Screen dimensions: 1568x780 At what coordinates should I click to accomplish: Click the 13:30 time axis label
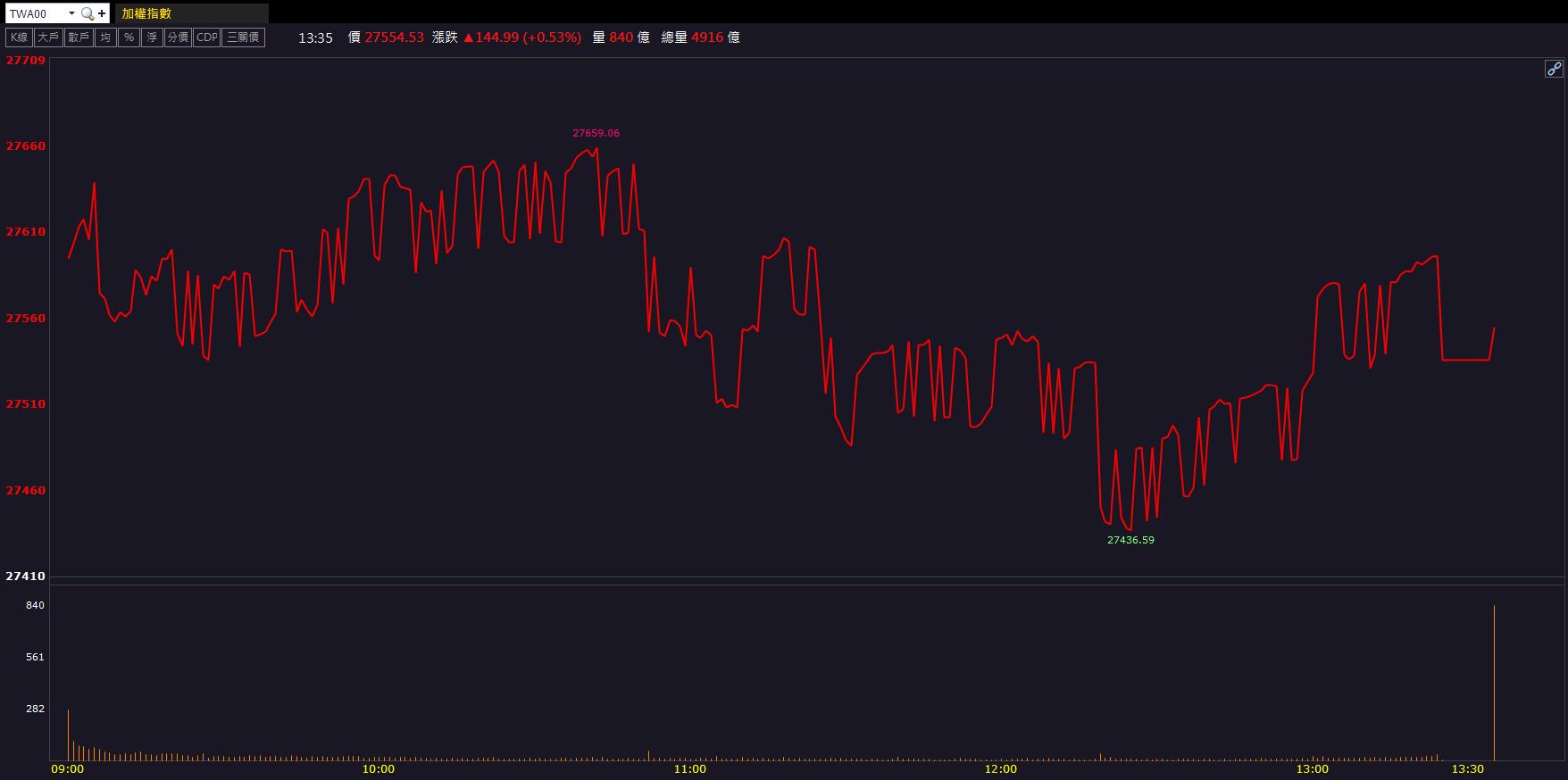click(x=1468, y=769)
